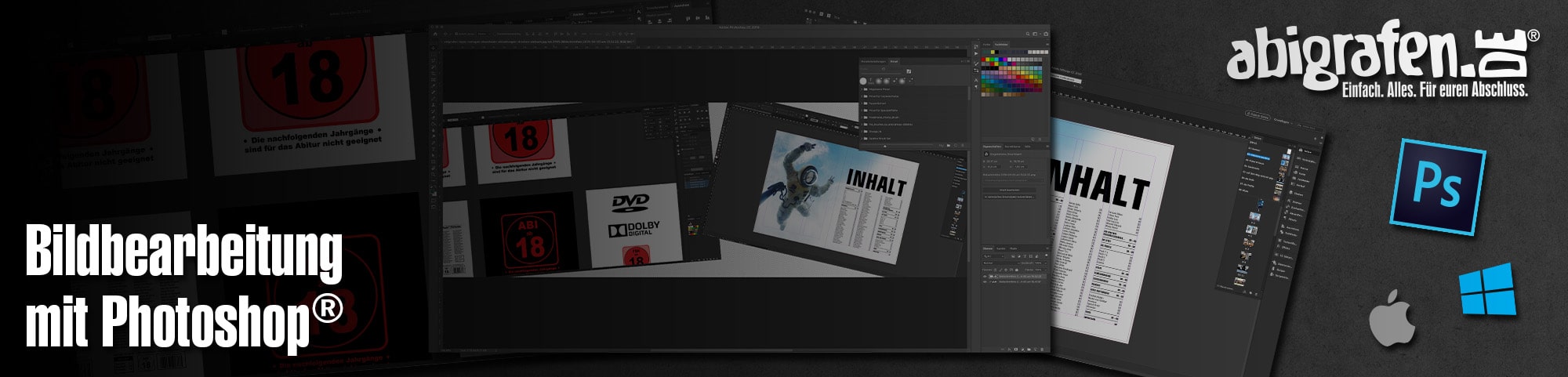Open the Farbfelder panel menu
The height and width of the screenshot is (377, 1568).
click(1047, 45)
